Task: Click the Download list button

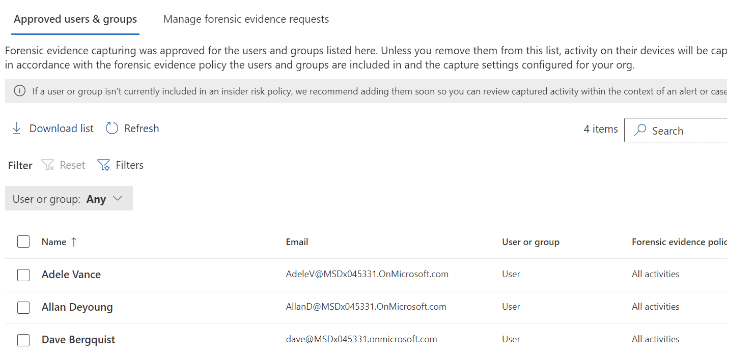Action: click(53, 128)
